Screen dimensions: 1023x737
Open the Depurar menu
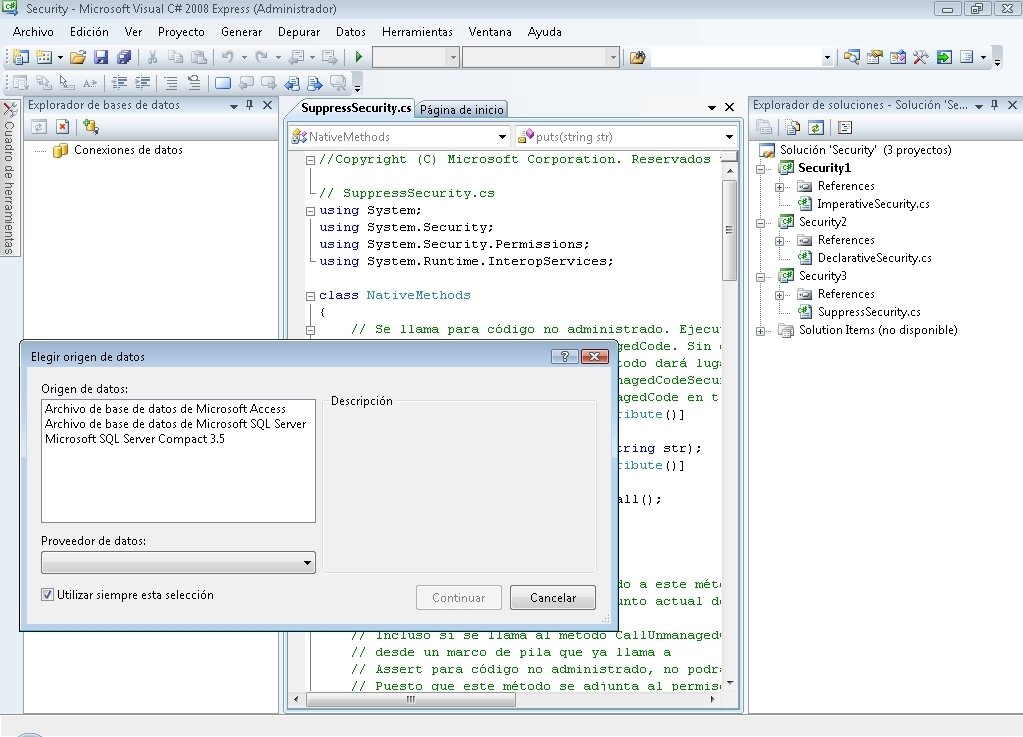[x=299, y=32]
